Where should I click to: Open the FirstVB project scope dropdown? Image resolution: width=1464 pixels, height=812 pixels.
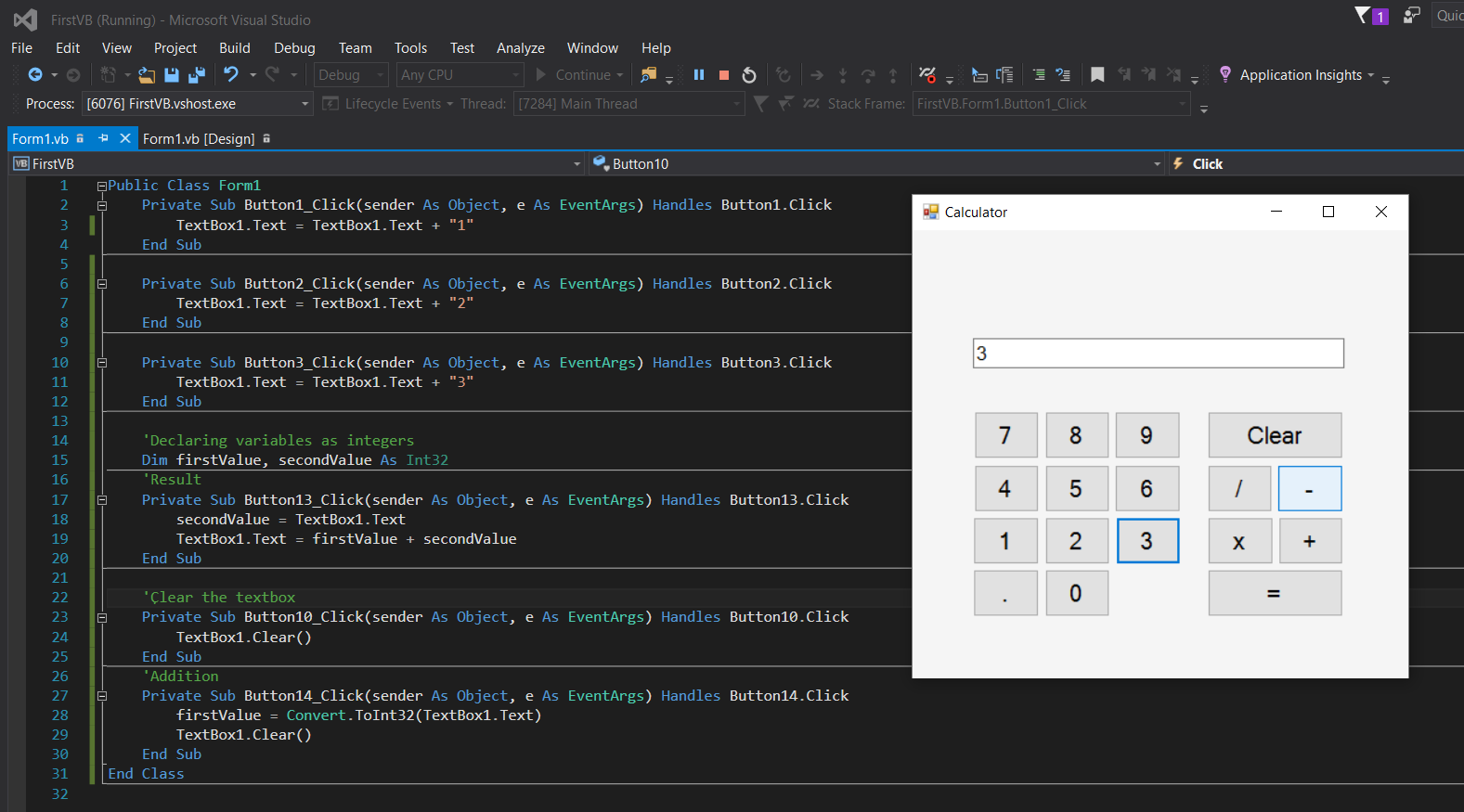[297, 164]
